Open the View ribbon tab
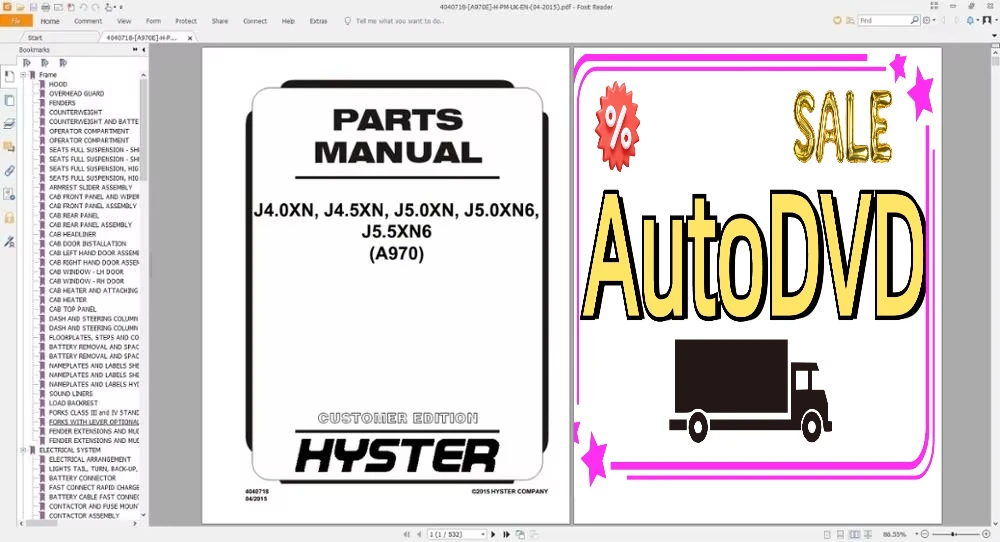This screenshot has width=1000, height=542. click(124, 21)
